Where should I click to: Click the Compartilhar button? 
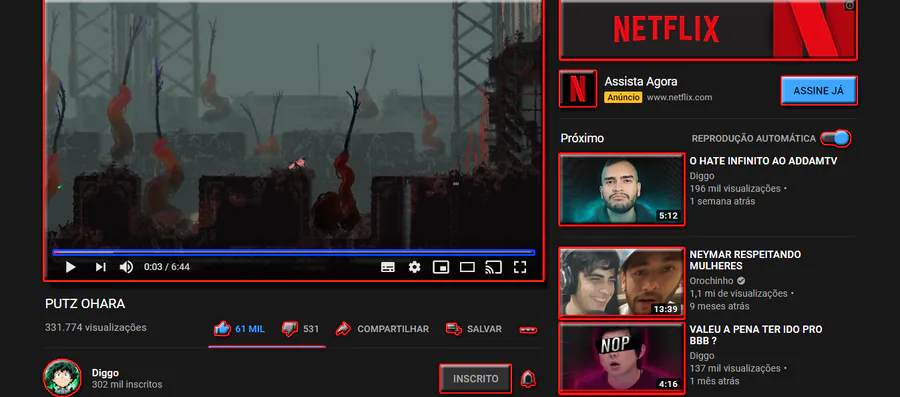pos(382,329)
